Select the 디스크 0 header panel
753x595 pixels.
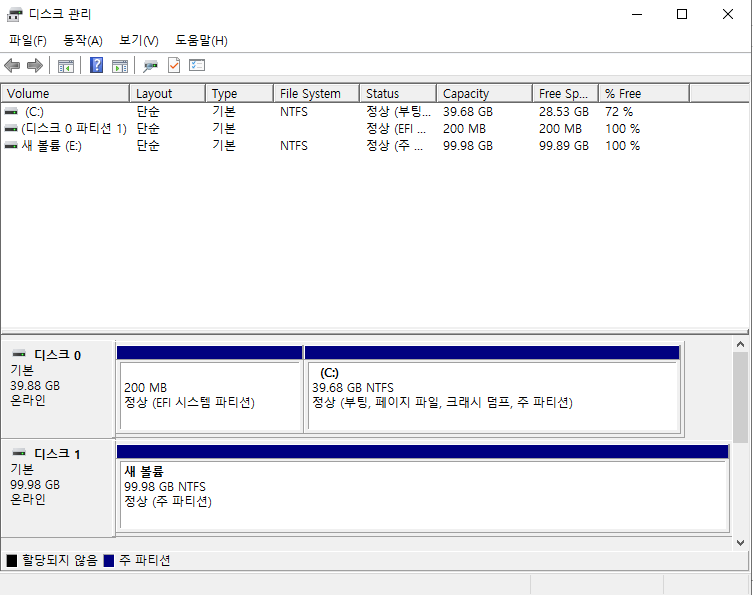[58, 389]
